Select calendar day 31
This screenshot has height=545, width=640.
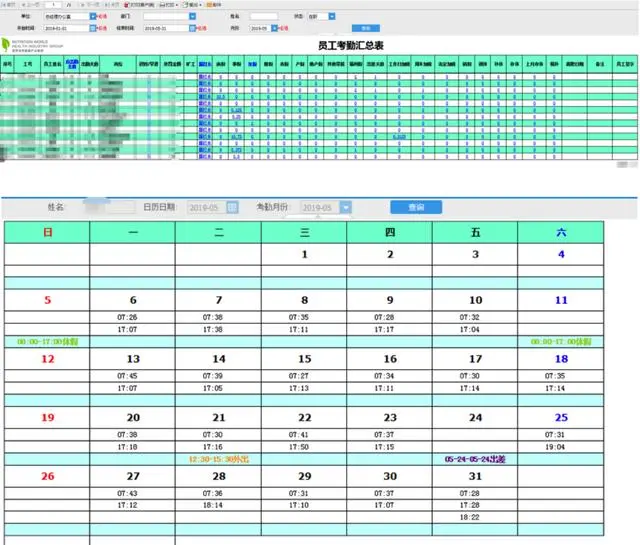pos(476,476)
